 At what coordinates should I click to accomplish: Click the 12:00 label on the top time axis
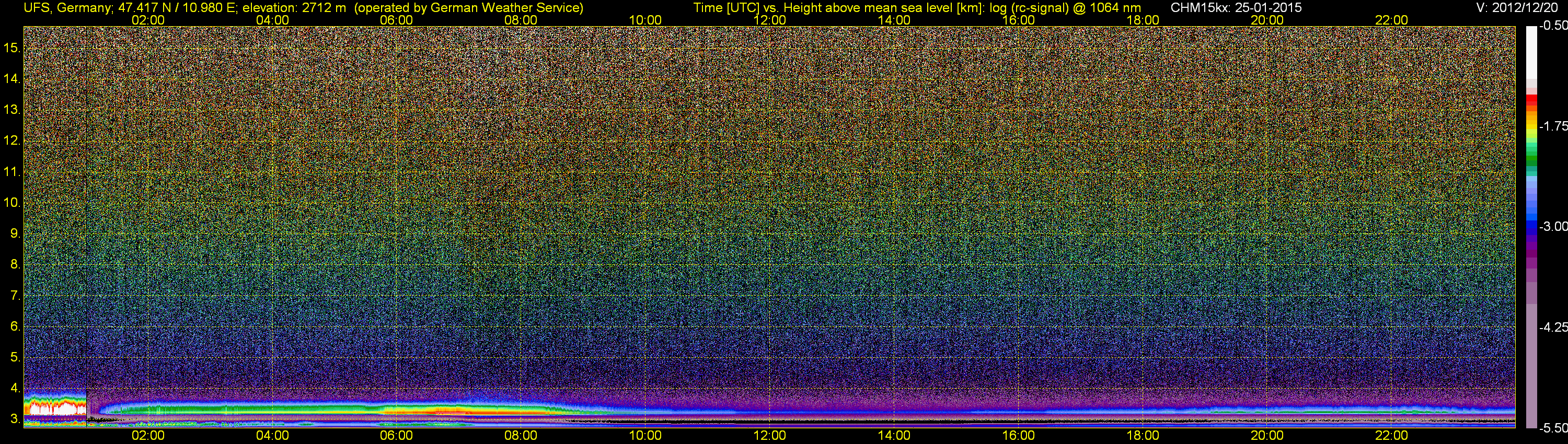click(x=769, y=20)
